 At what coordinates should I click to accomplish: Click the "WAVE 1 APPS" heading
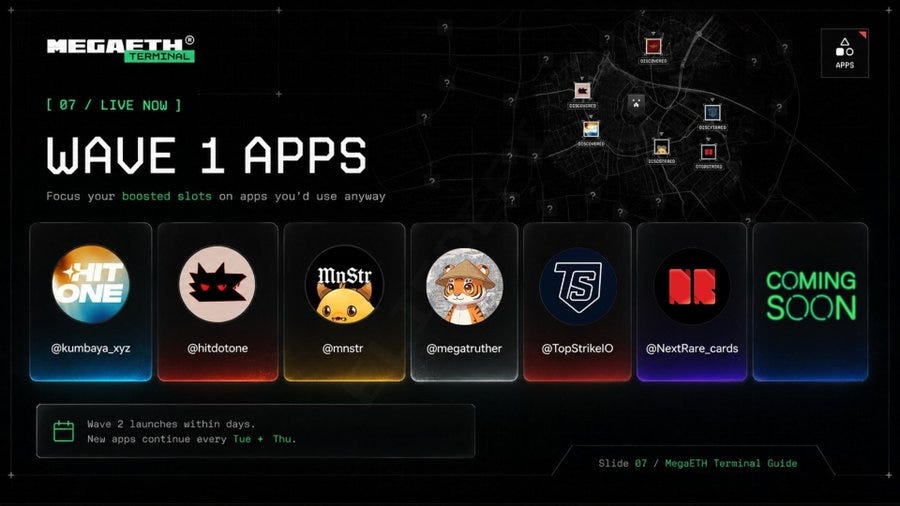(207, 155)
